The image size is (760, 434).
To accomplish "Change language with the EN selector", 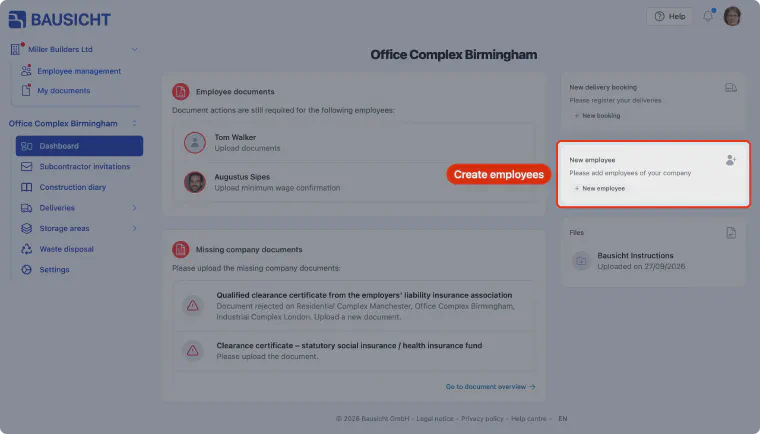I will [x=562, y=418].
